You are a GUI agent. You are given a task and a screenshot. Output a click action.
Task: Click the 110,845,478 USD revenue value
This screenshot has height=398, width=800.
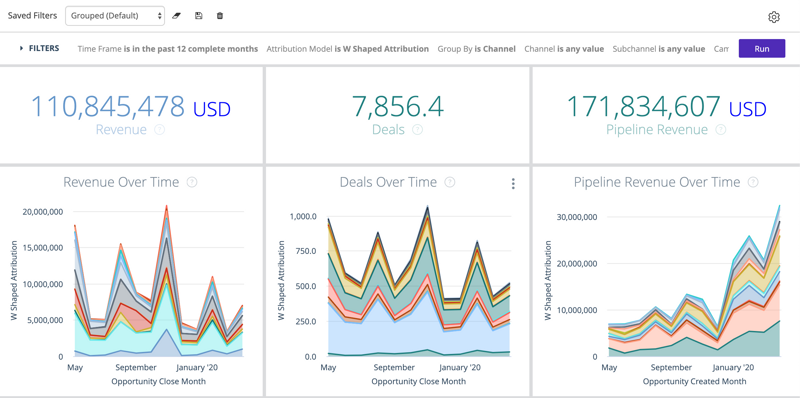131,107
